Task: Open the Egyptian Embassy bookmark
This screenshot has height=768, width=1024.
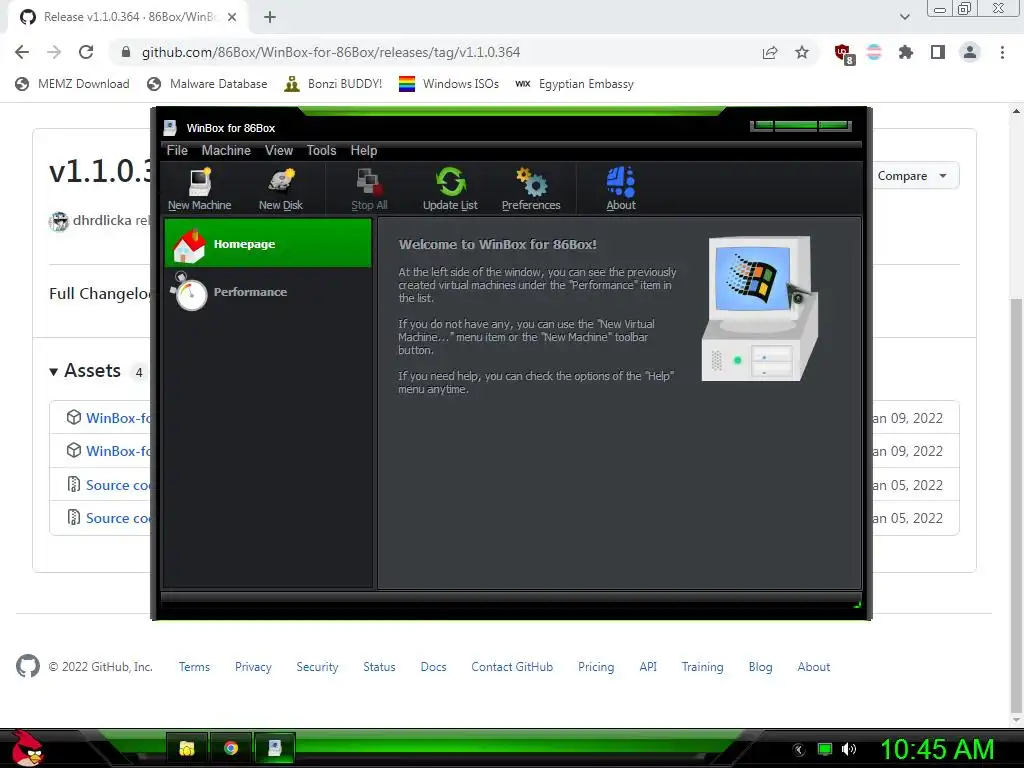Action: 575,84
